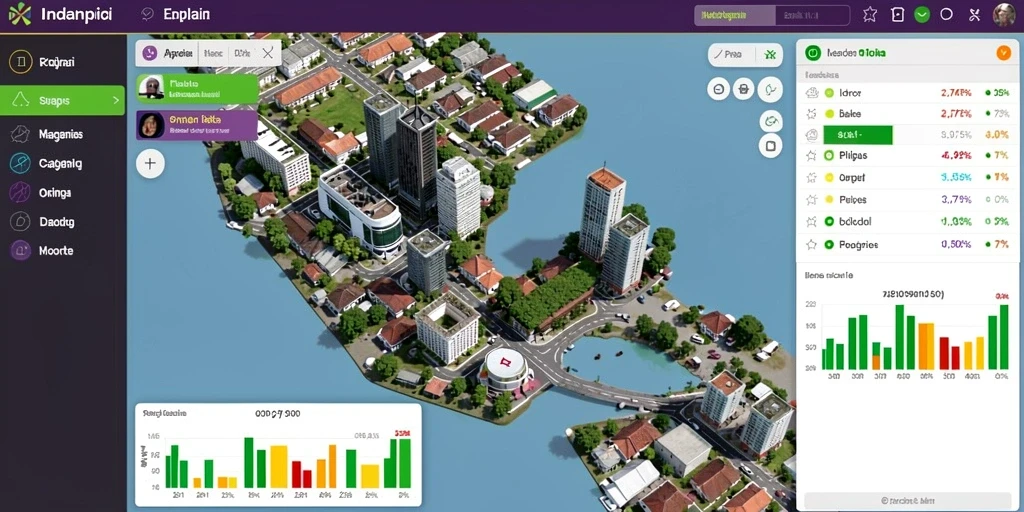Toggle the bdedol ring indicator
This screenshot has width=1024, height=512.
pyautogui.click(x=829, y=222)
